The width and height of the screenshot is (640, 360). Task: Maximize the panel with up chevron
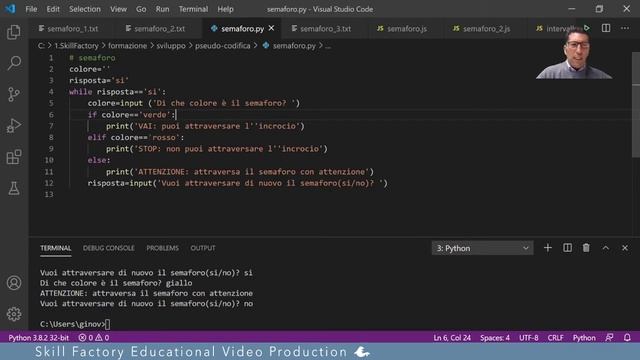point(606,248)
